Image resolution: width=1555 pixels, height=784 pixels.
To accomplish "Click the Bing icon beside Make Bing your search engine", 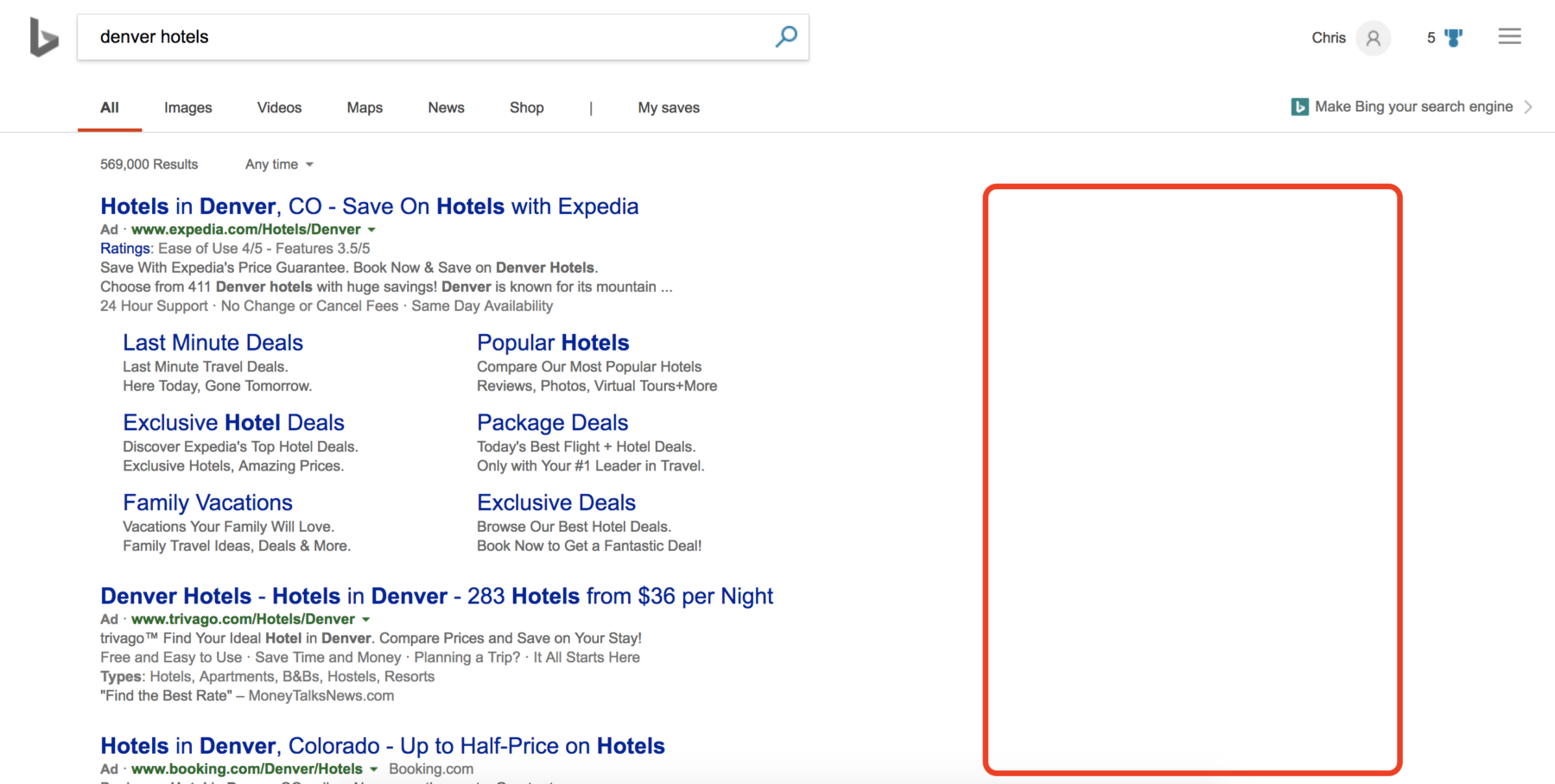I will point(1299,107).
